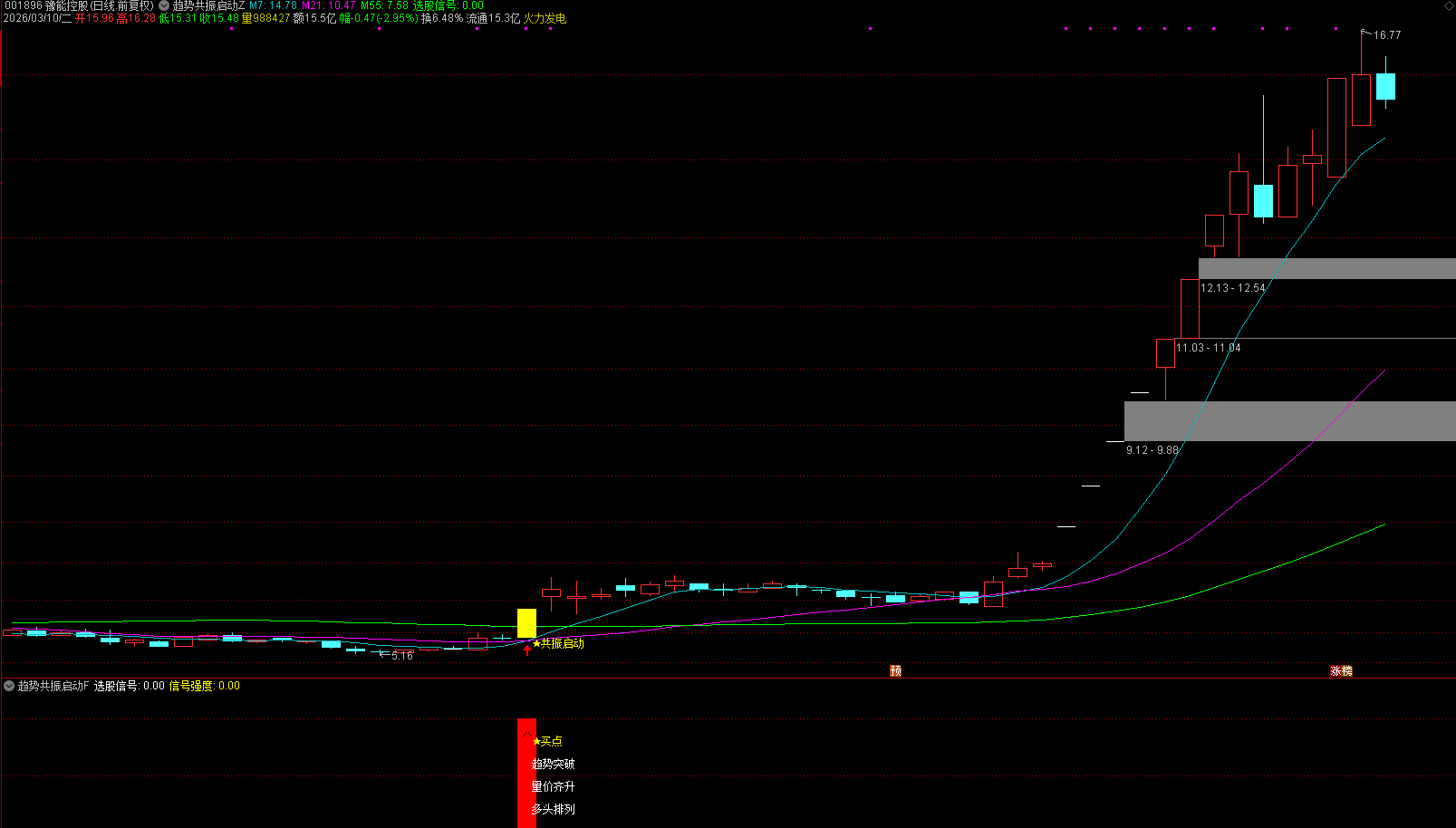Click the gray gap zone above 9.12 - 9.88
1456x828 pixels.
pos(1290,421)
